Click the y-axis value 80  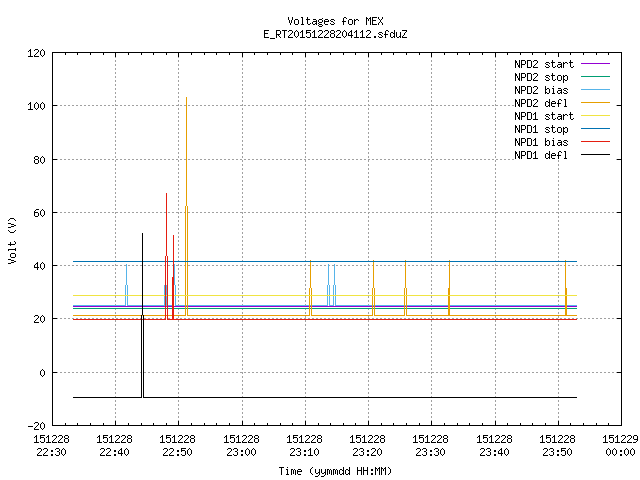pyautogui.click(x=40, y=160)
